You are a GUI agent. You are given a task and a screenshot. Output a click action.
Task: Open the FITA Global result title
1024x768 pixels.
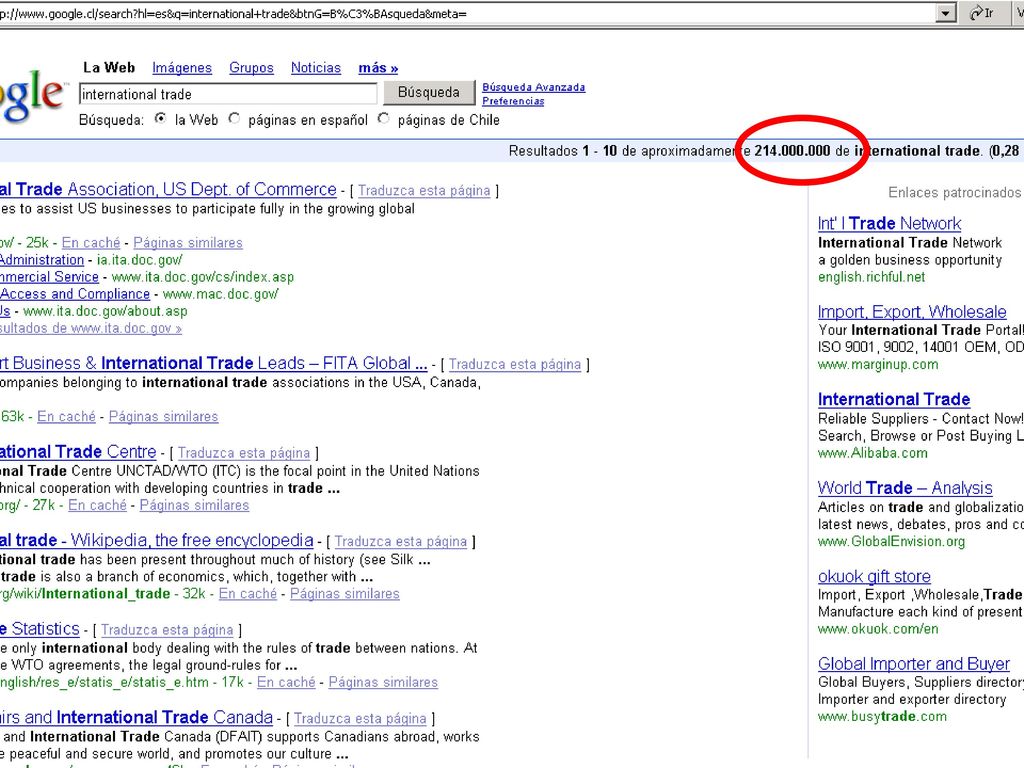214,363
